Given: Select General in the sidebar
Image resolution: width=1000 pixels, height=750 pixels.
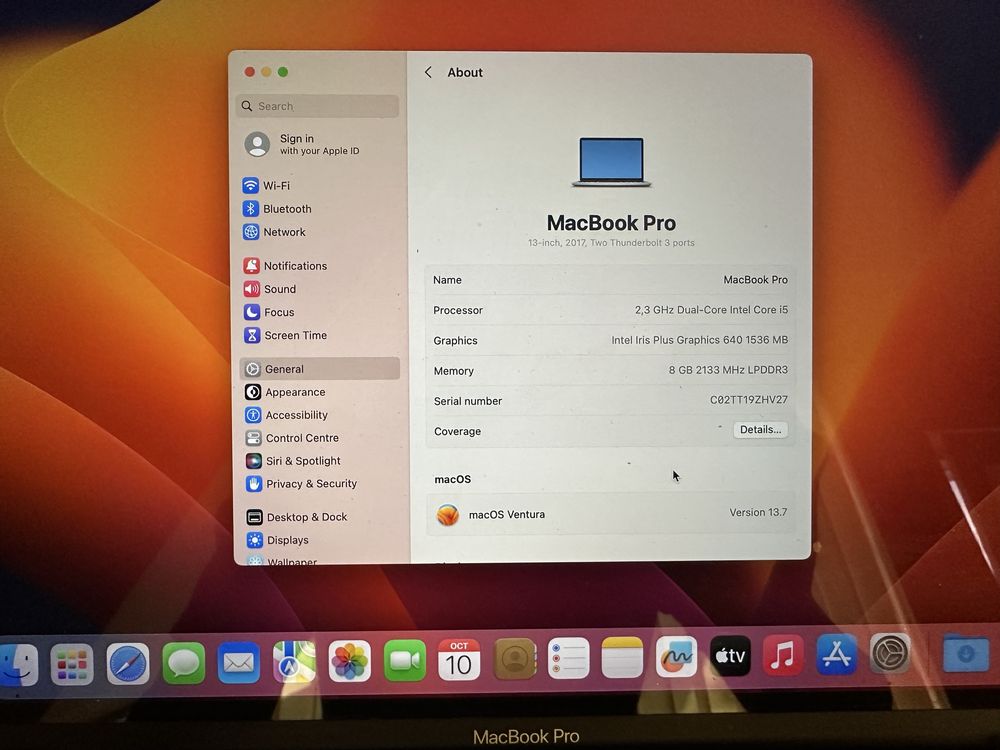Looking at the screenshot, I should 320,369.
